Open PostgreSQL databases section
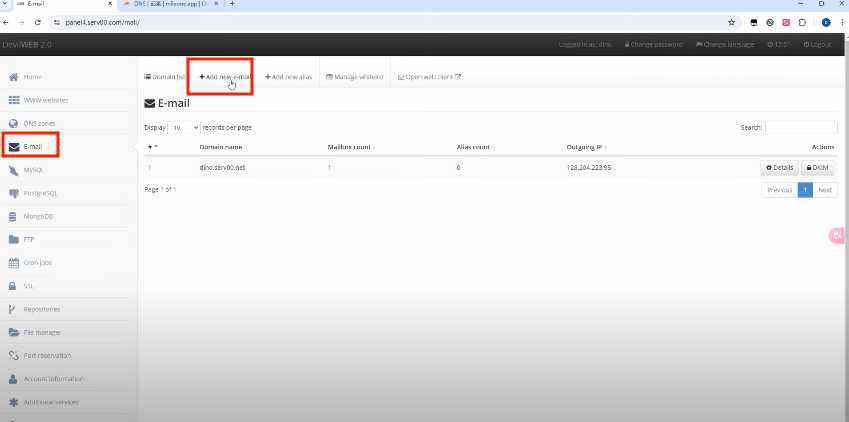The image size is (849, 422). pos(33,193)
